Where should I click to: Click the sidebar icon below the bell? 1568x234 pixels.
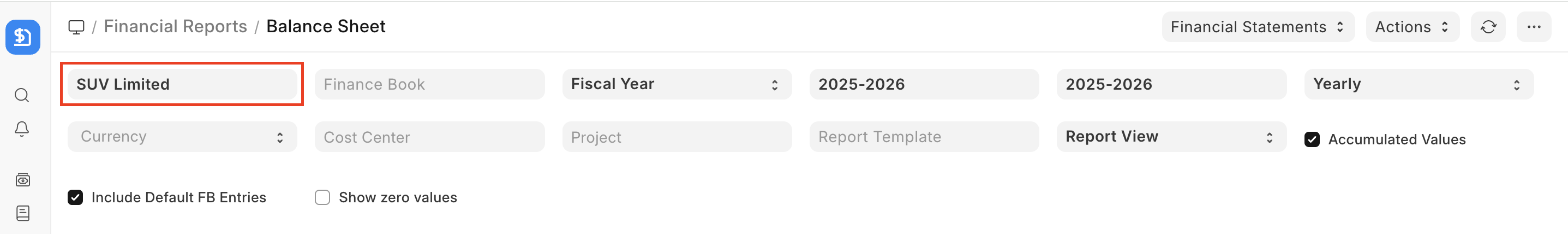tap(22, 180)
